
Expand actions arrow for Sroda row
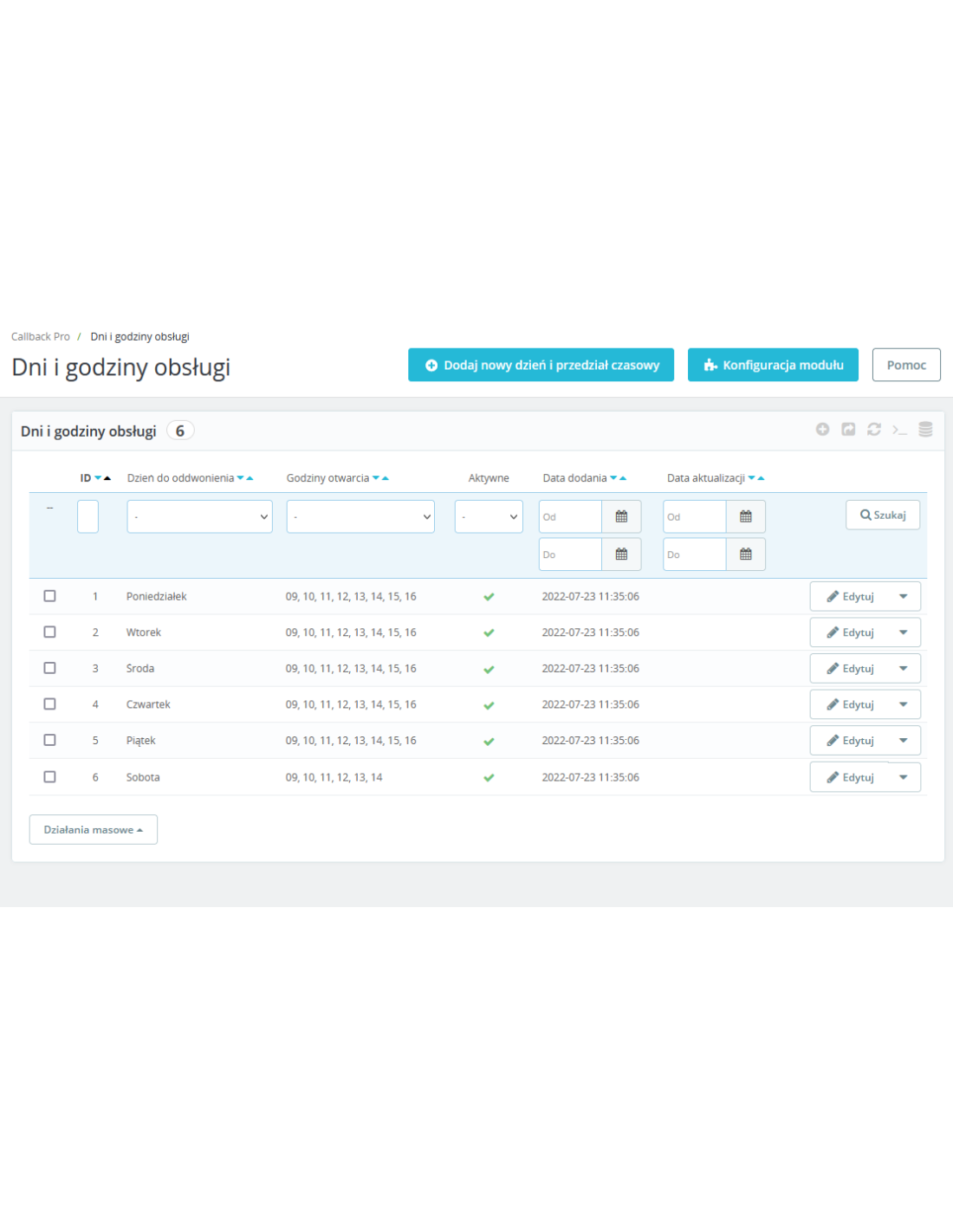pos(904,669)
